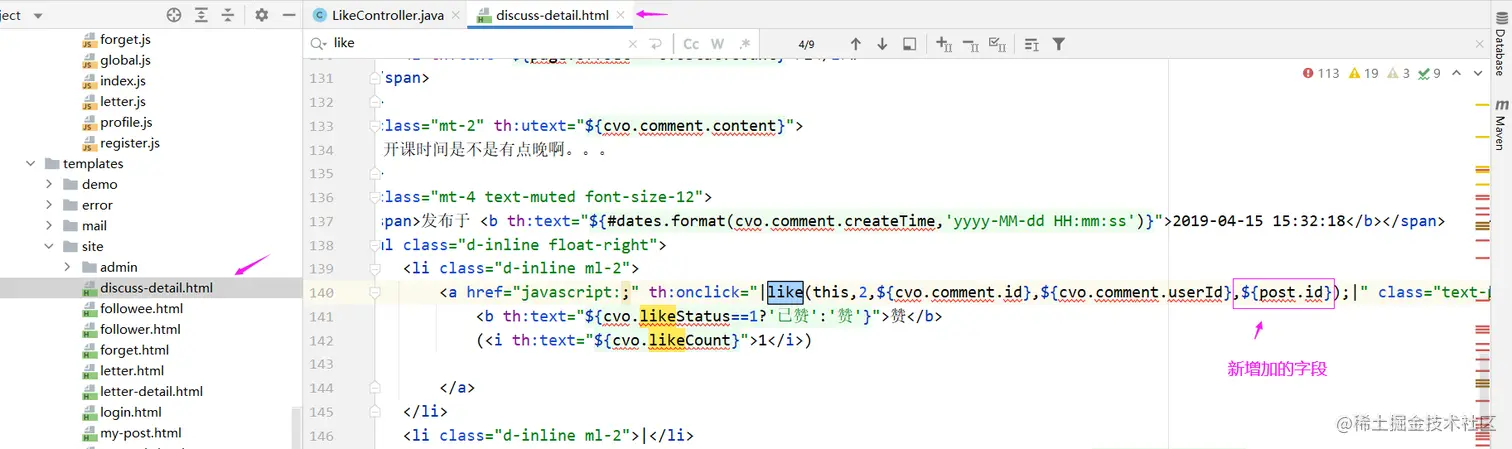Close the LikeController.java tab
Screen dimensions: 1512x449
click(455, 15)
